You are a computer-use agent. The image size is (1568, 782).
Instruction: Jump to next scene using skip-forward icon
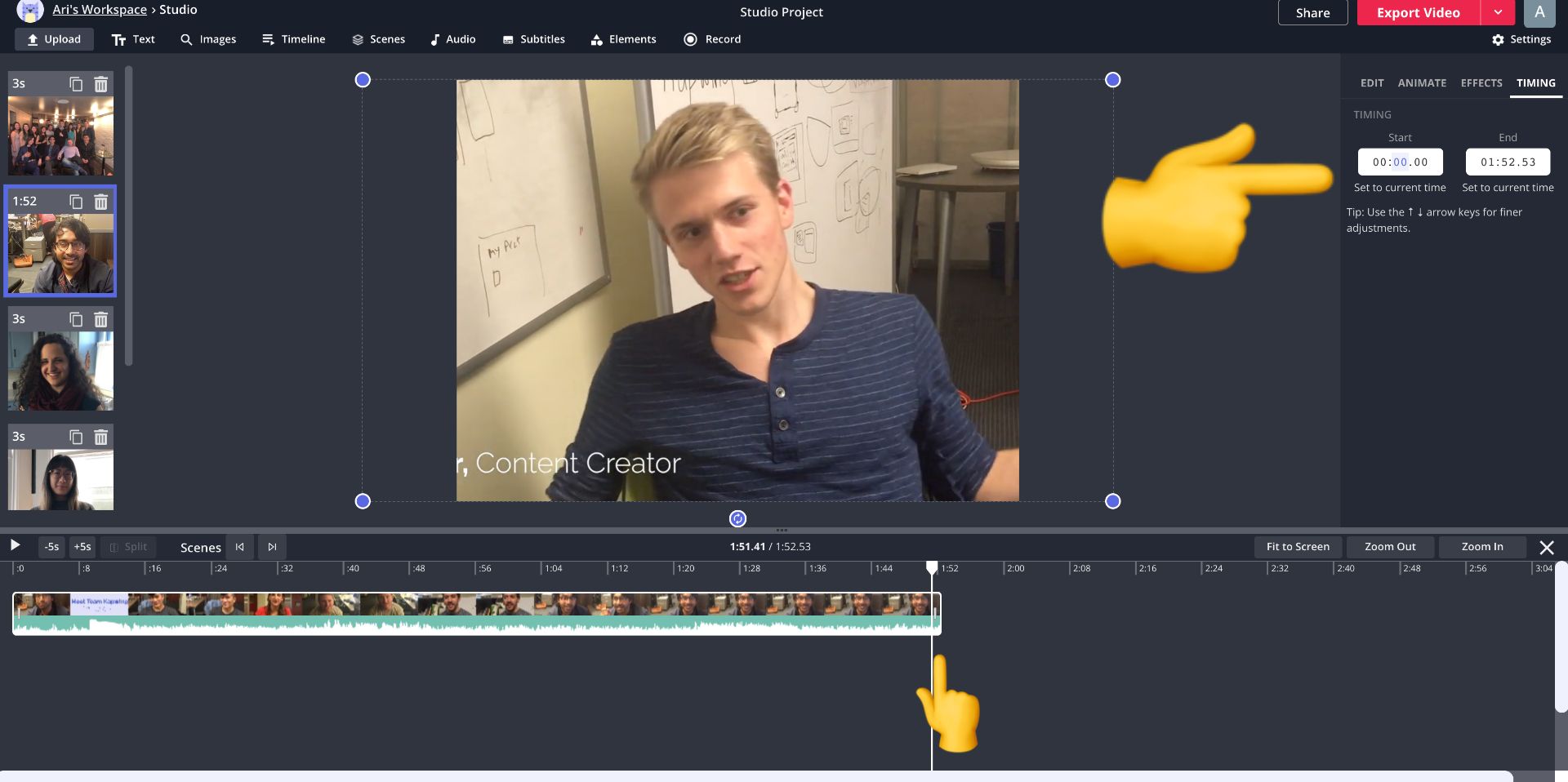(272, 547)
